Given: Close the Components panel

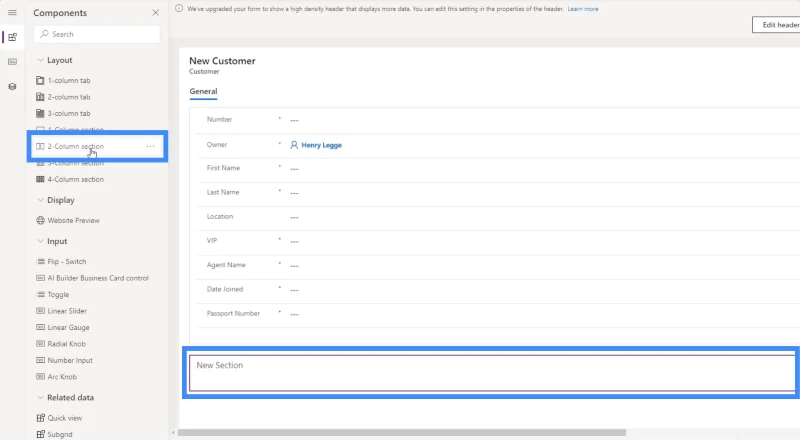Looking at the screenshot, I should 156,13.
